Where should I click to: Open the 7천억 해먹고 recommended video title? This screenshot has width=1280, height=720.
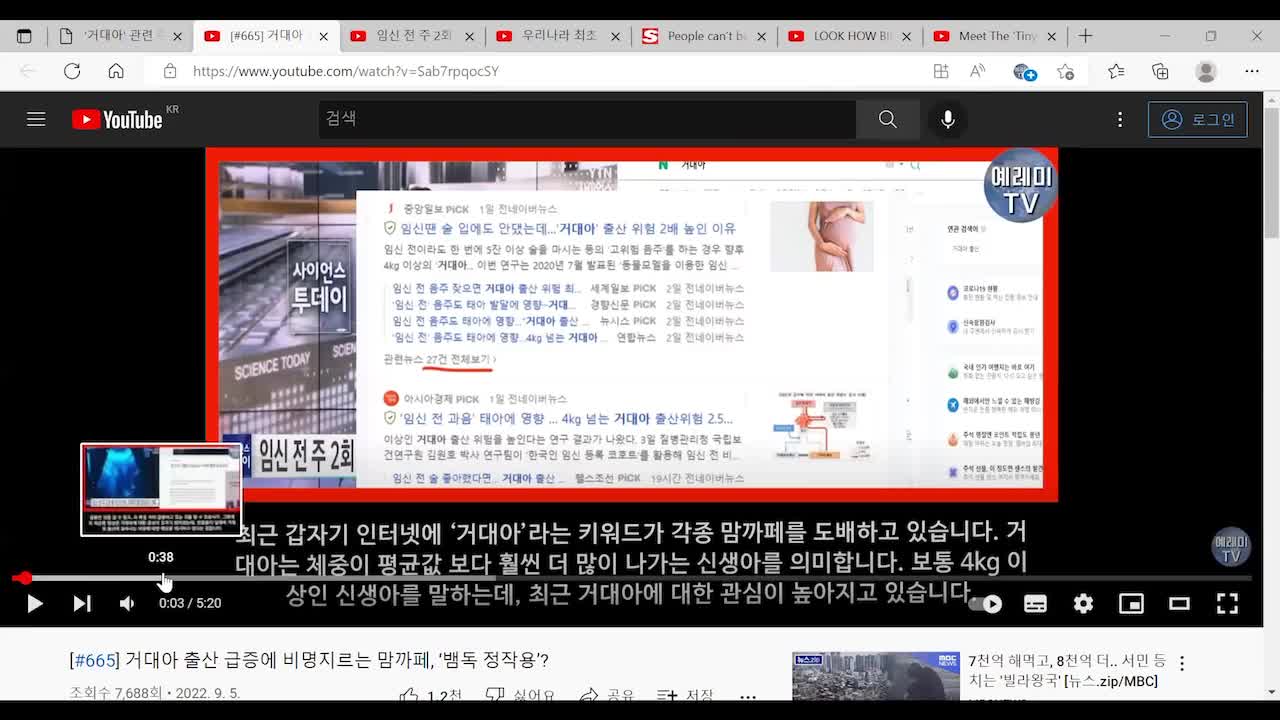pos(1067,670)
